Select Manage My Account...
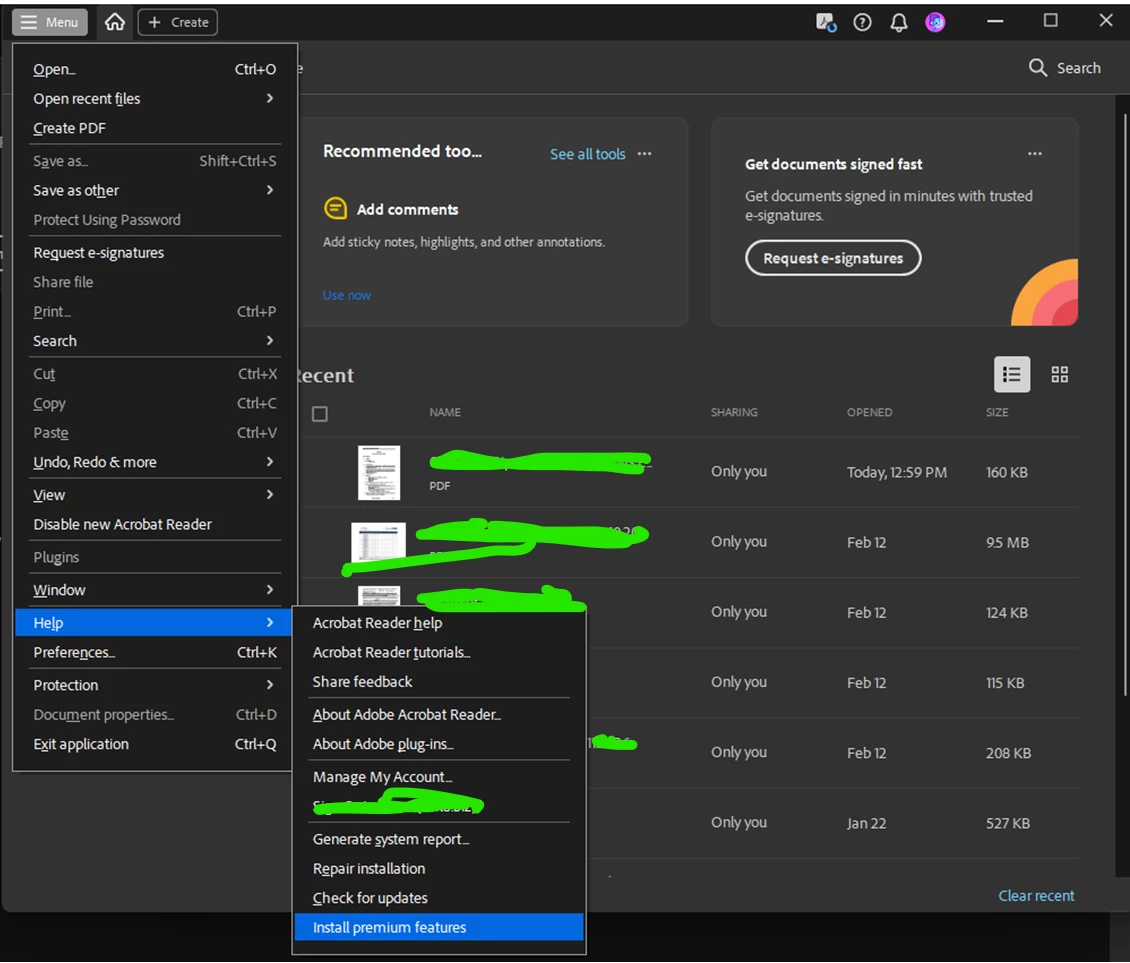 tap(439, 777)
